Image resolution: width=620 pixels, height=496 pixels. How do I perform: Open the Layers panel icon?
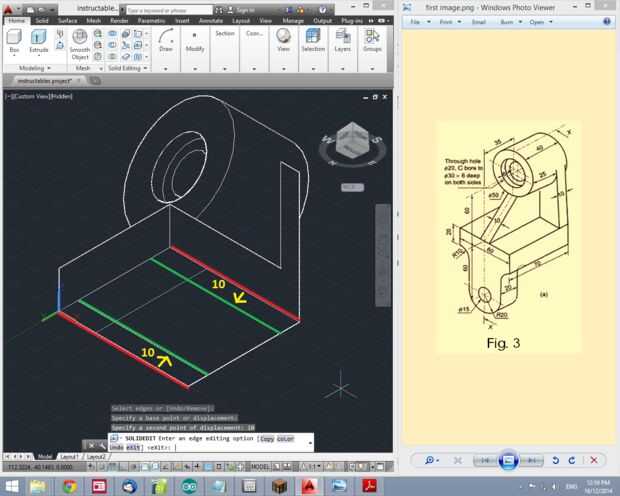tap(342, 41)
